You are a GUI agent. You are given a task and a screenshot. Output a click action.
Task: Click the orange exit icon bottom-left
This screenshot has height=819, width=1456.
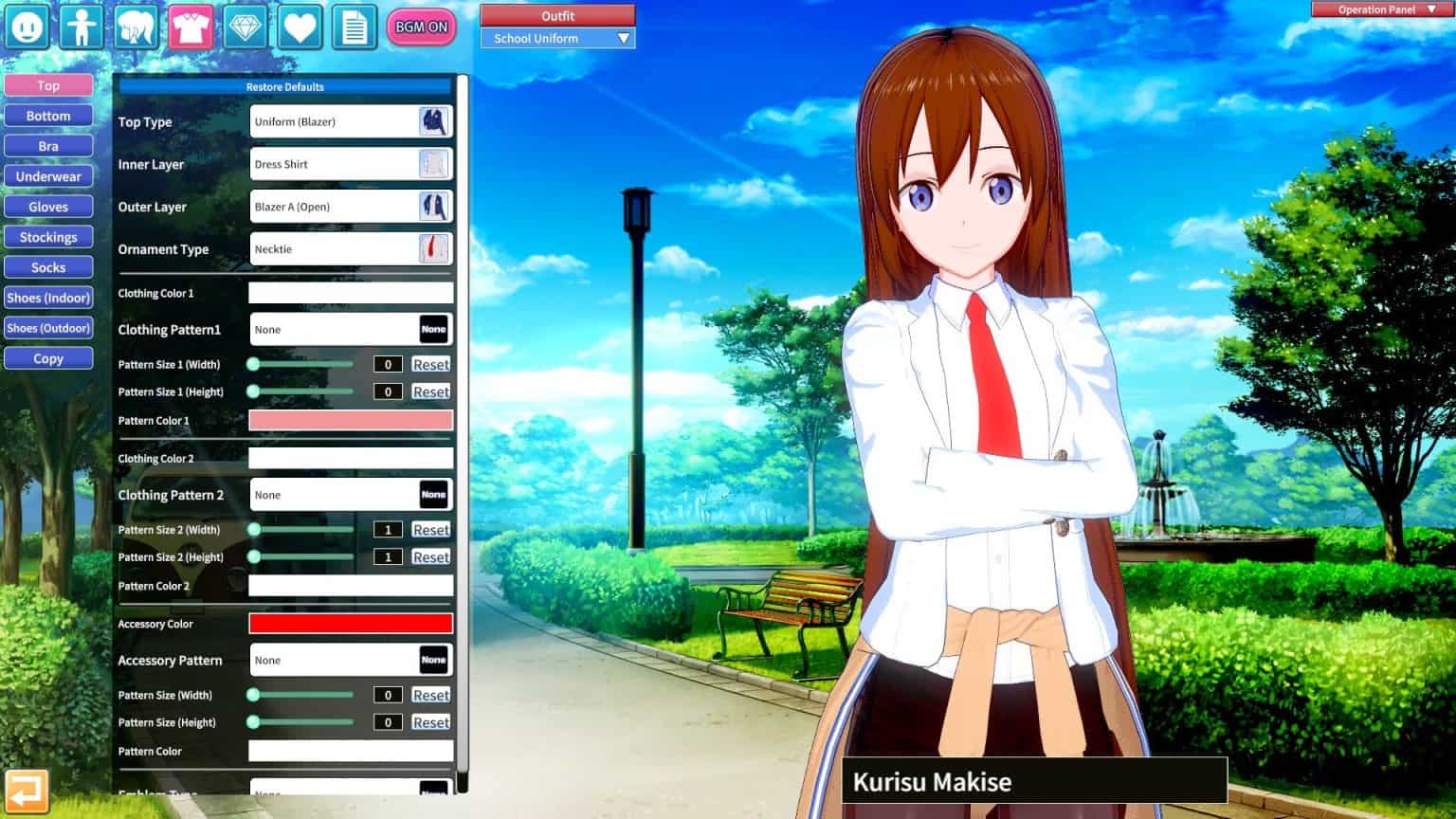[x=27, y=790]
